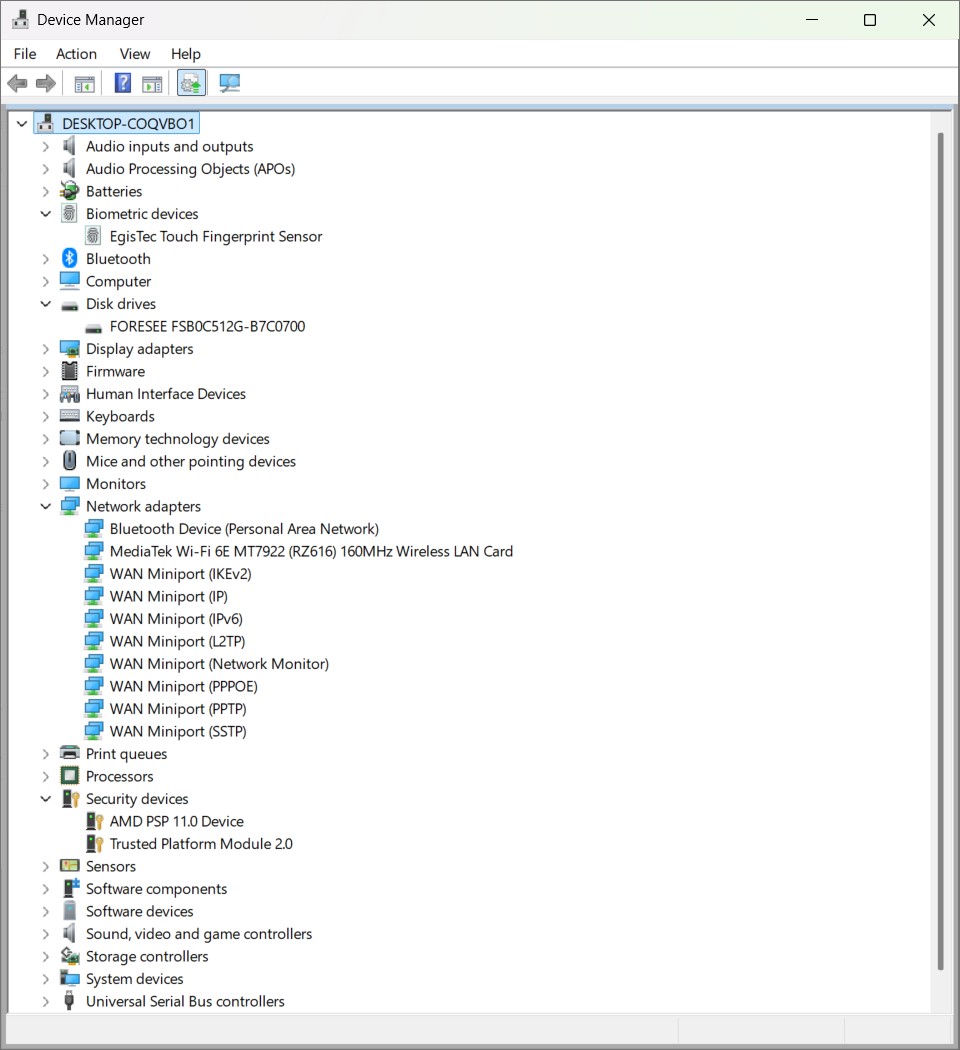Click the vertical scrollbar in device tree
Viewport: 960px width, 1050px height.
pyautogui.click(x=939, y=550)
